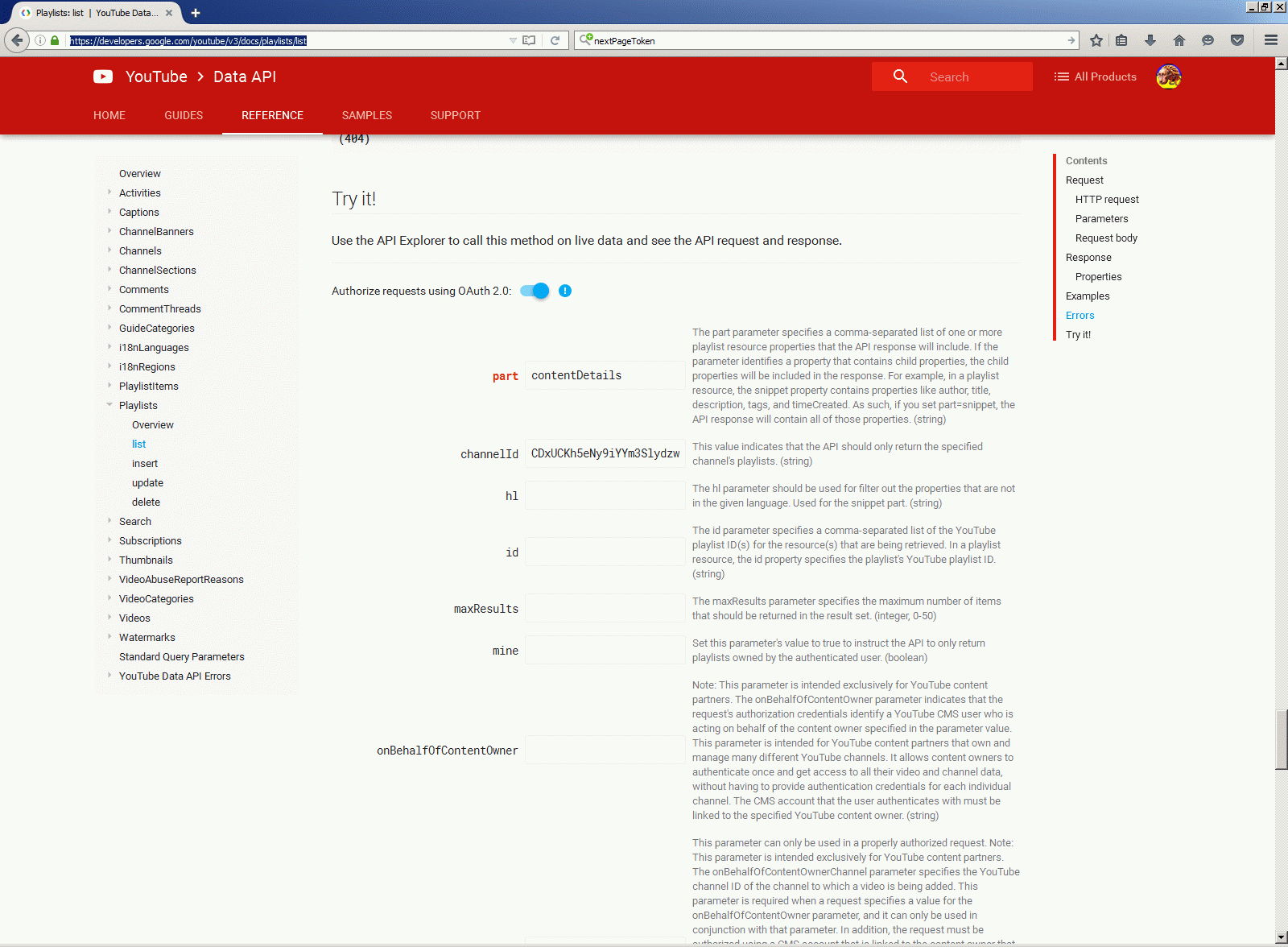Open the reader view icon in address bar
This screenshot has height=947, width=1288.
[x=529, y=40]
